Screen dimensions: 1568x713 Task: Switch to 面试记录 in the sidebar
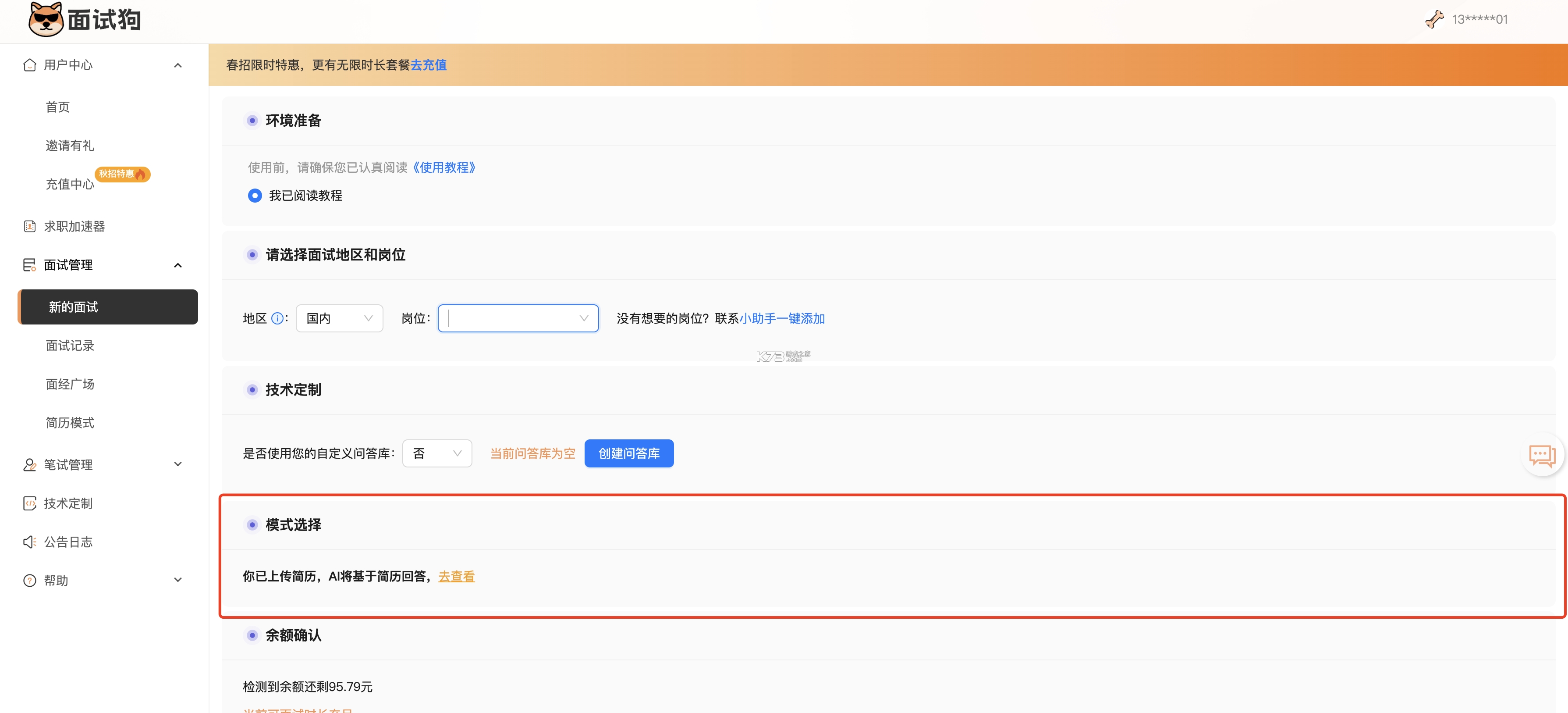[x=70, y=345]
